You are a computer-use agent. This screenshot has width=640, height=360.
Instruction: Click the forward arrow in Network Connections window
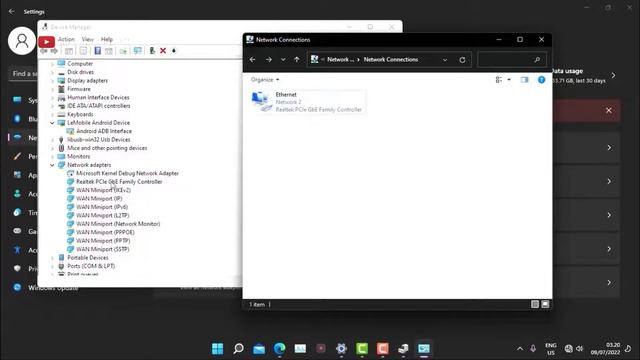(x=269, y=60)
